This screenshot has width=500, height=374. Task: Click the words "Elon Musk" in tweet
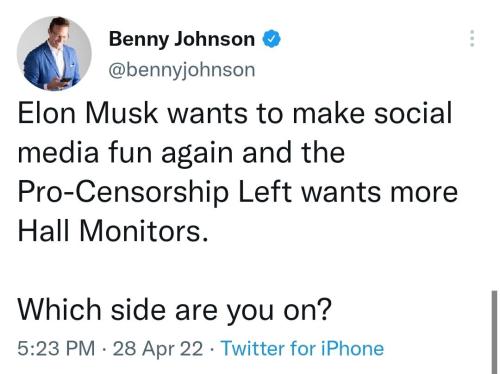88,113
